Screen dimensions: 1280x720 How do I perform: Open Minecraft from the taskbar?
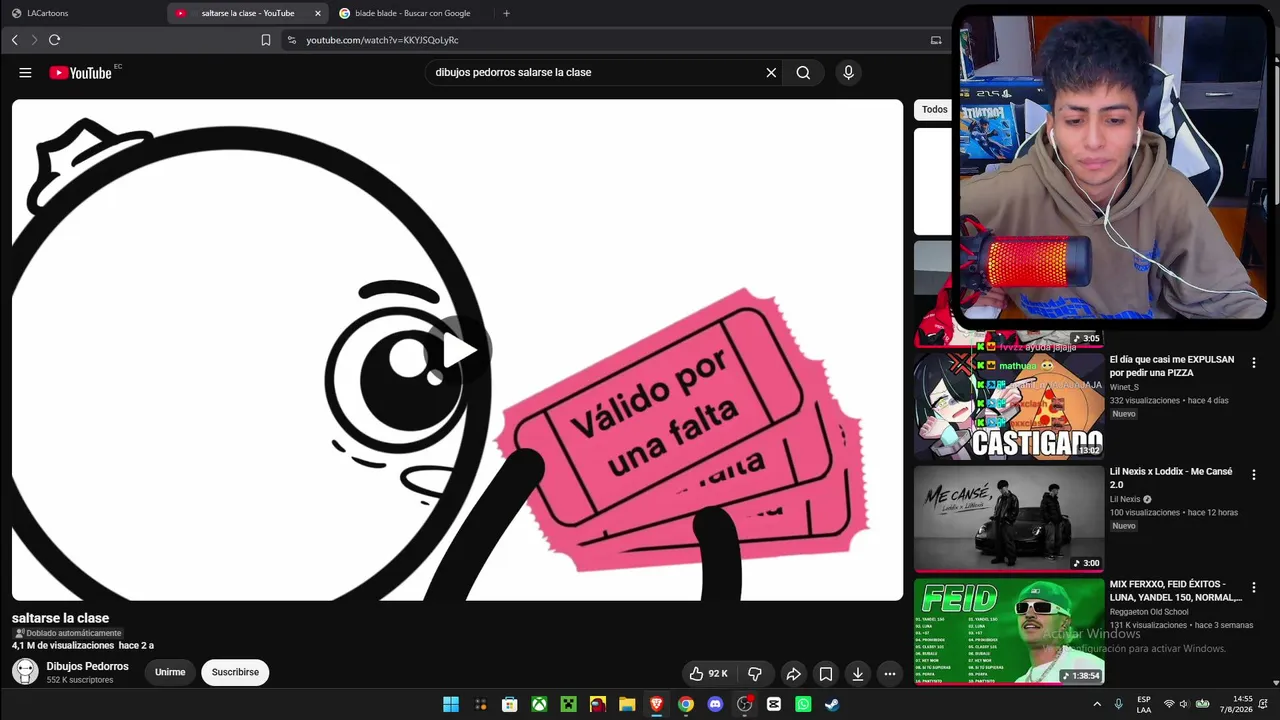pyautogui.click(x=568, y=704)
